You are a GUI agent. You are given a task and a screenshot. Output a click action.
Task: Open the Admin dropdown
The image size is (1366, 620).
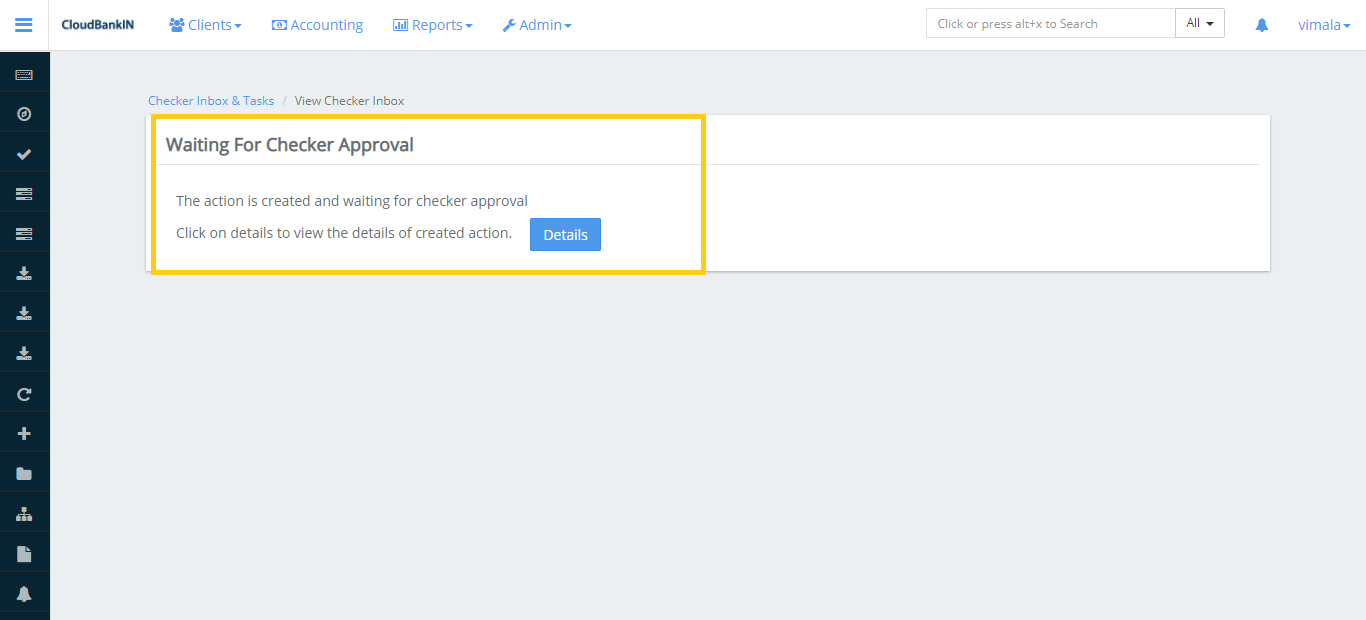click(x=537, y=24)
